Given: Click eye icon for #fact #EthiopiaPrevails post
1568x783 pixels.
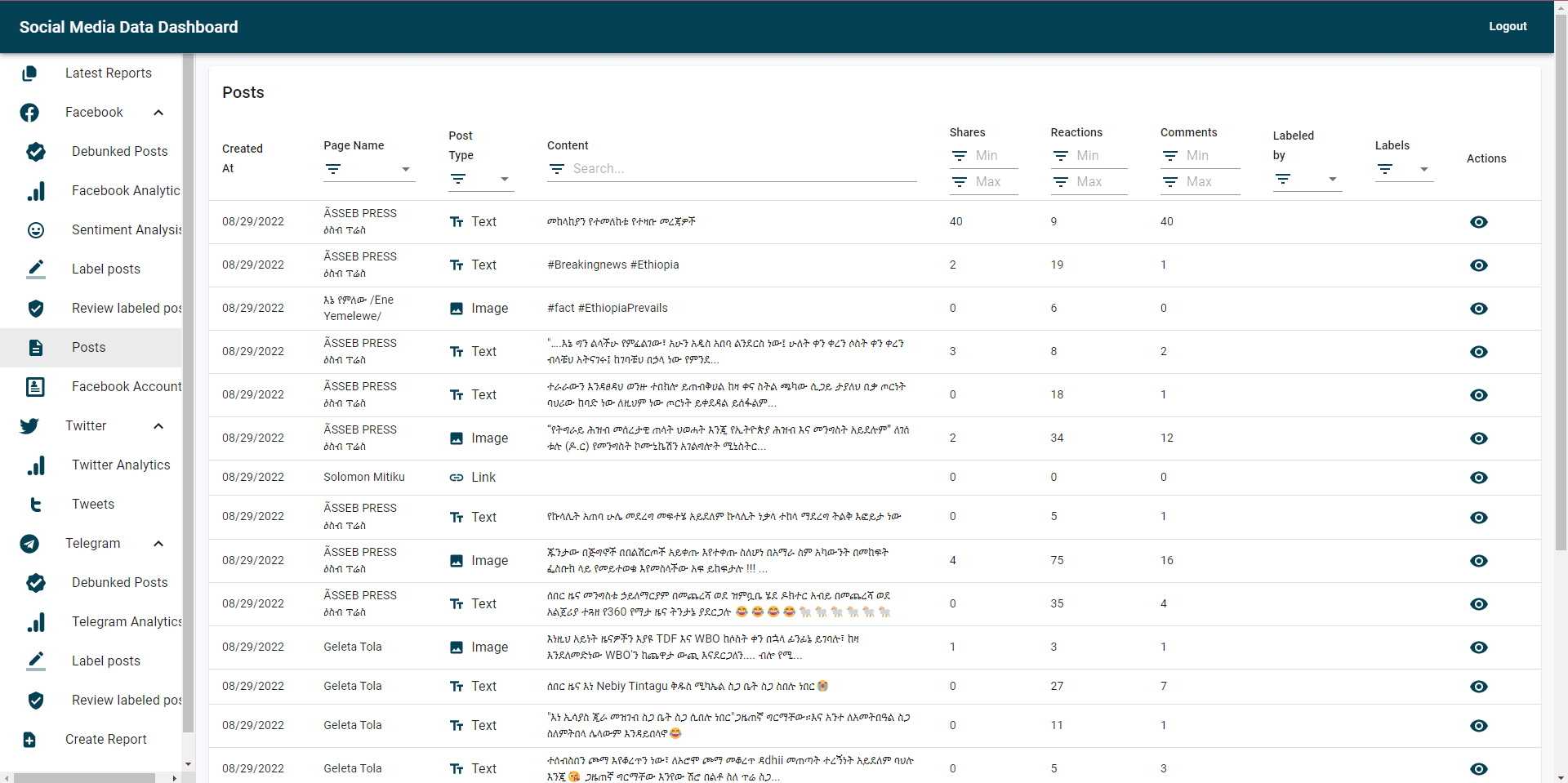Looking at the screenshot, I should coord(1478,309).
